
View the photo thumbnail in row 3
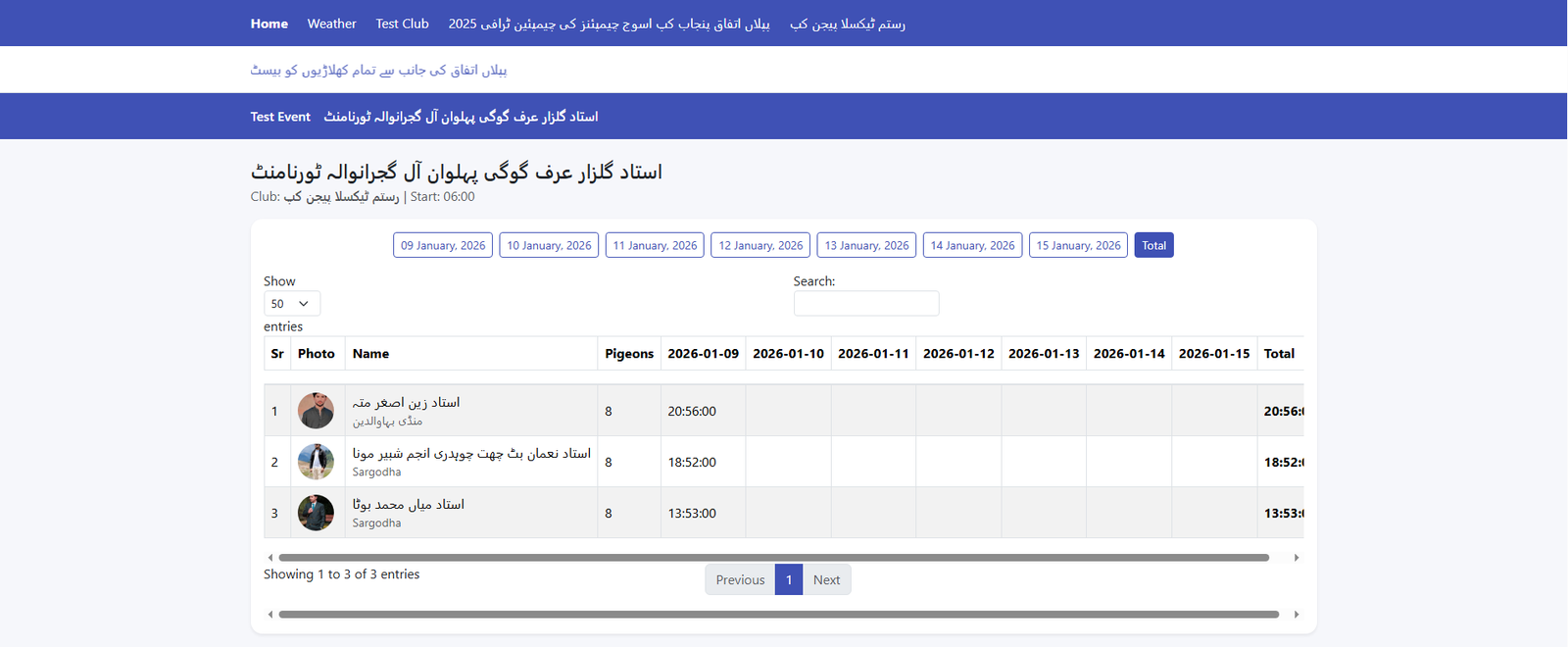(x=316, y=513)
